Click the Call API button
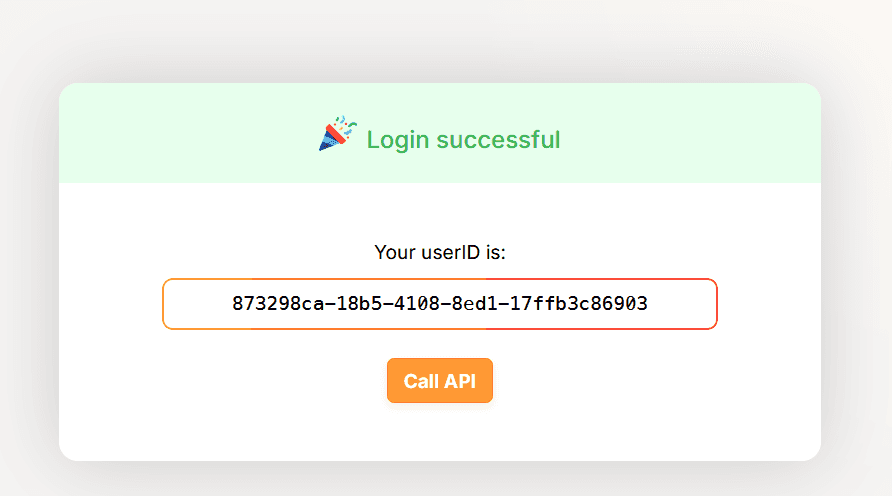Image resolution: width=892 pixels, height=496 pixels. pos(440,381)
